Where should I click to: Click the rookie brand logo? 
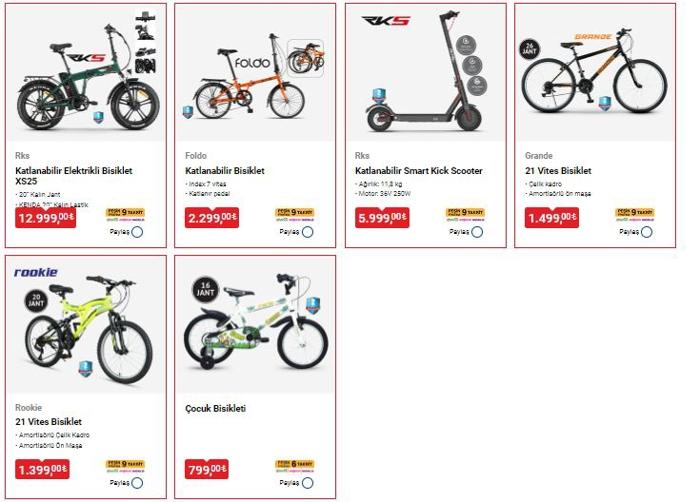36,272
